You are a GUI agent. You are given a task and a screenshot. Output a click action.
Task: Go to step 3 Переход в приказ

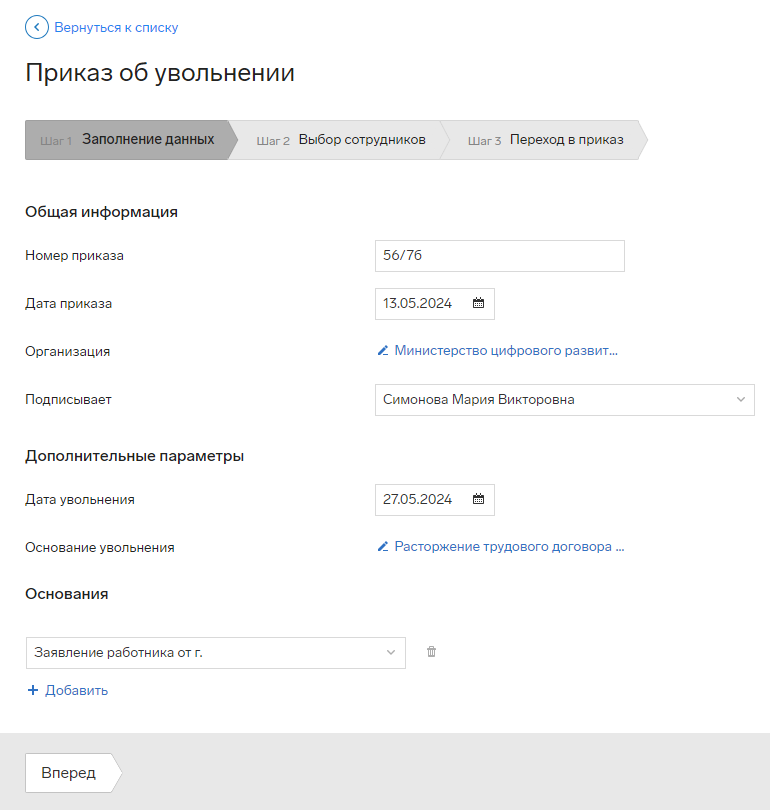click(x=546, y=140)
